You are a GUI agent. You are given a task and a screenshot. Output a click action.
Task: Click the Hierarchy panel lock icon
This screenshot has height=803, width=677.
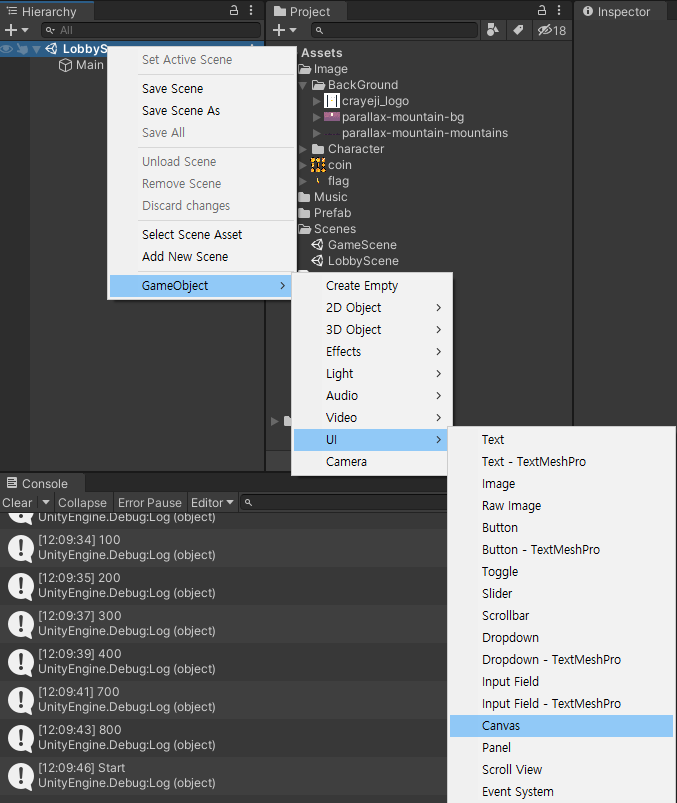tap(234, 10)
